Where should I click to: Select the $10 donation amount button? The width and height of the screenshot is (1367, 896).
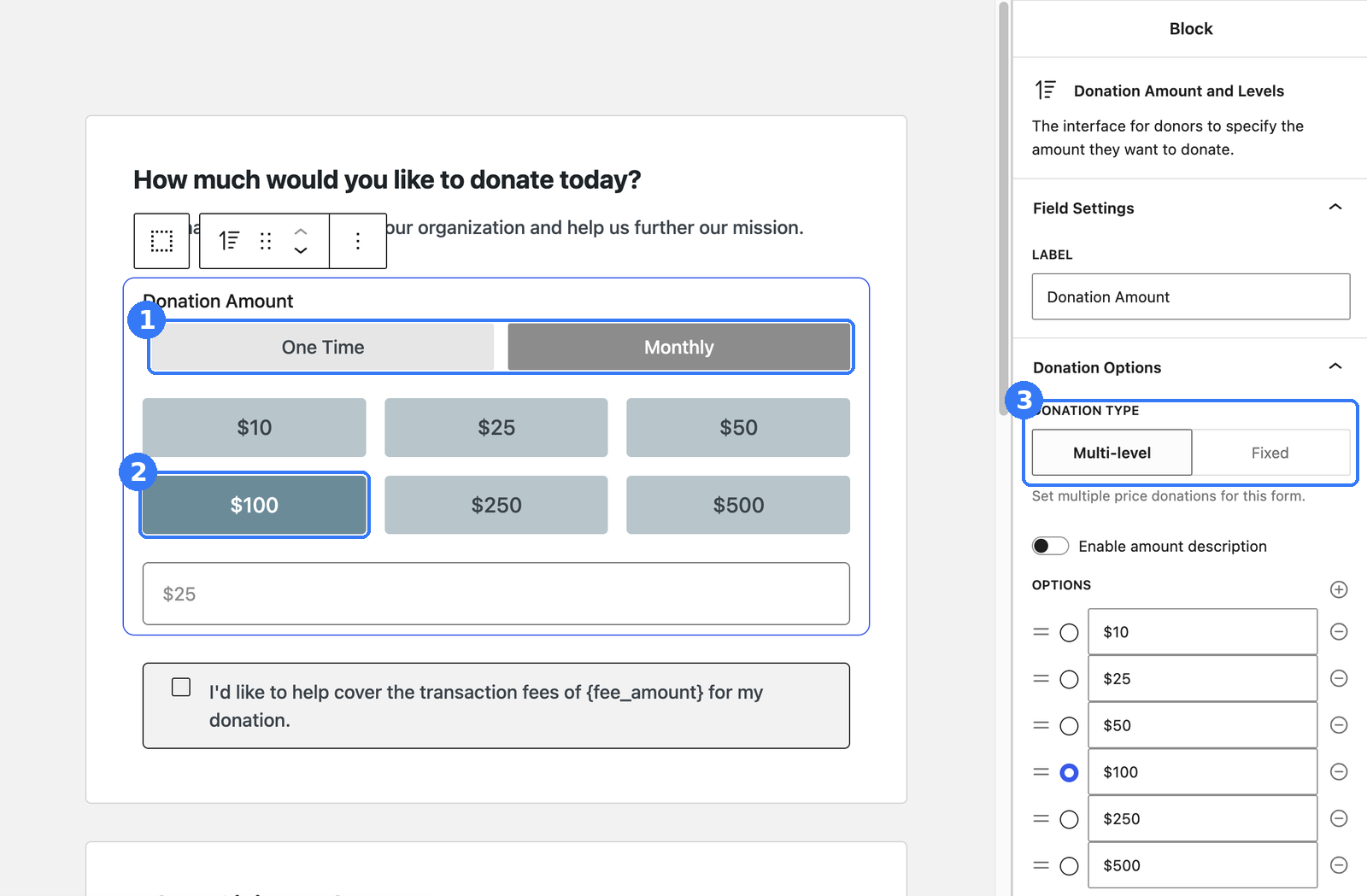click(255, 427)
